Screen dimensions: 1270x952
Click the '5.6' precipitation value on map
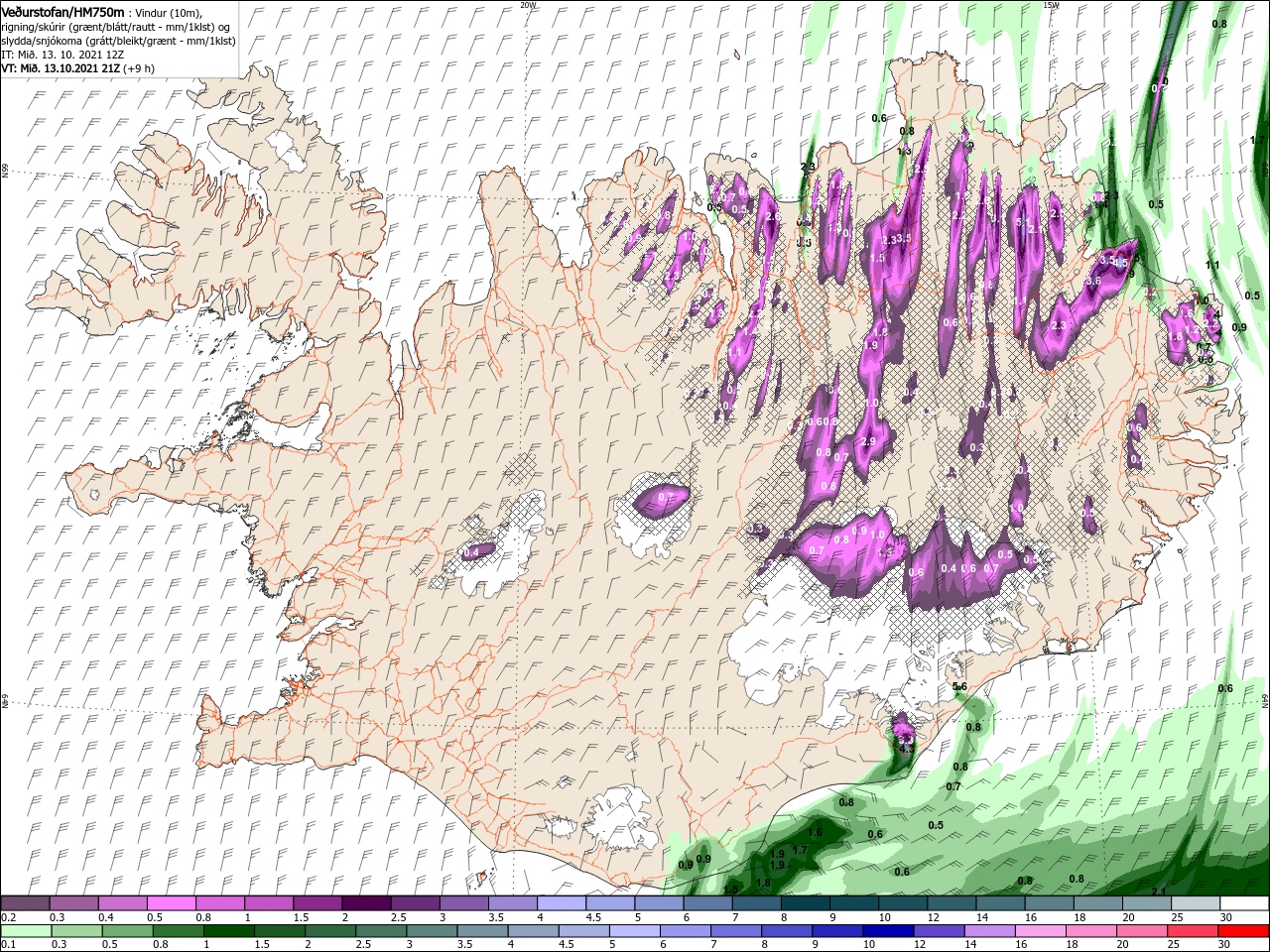959,687
